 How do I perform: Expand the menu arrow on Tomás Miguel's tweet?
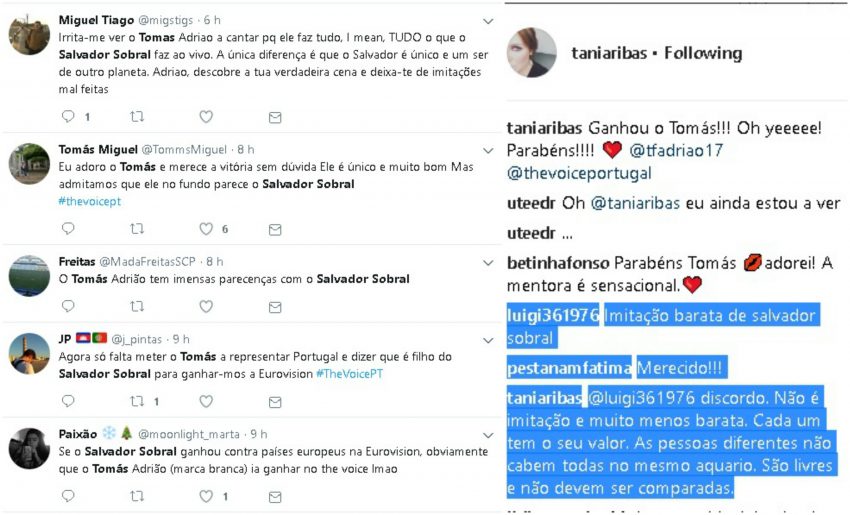click(x=488, y=150)
